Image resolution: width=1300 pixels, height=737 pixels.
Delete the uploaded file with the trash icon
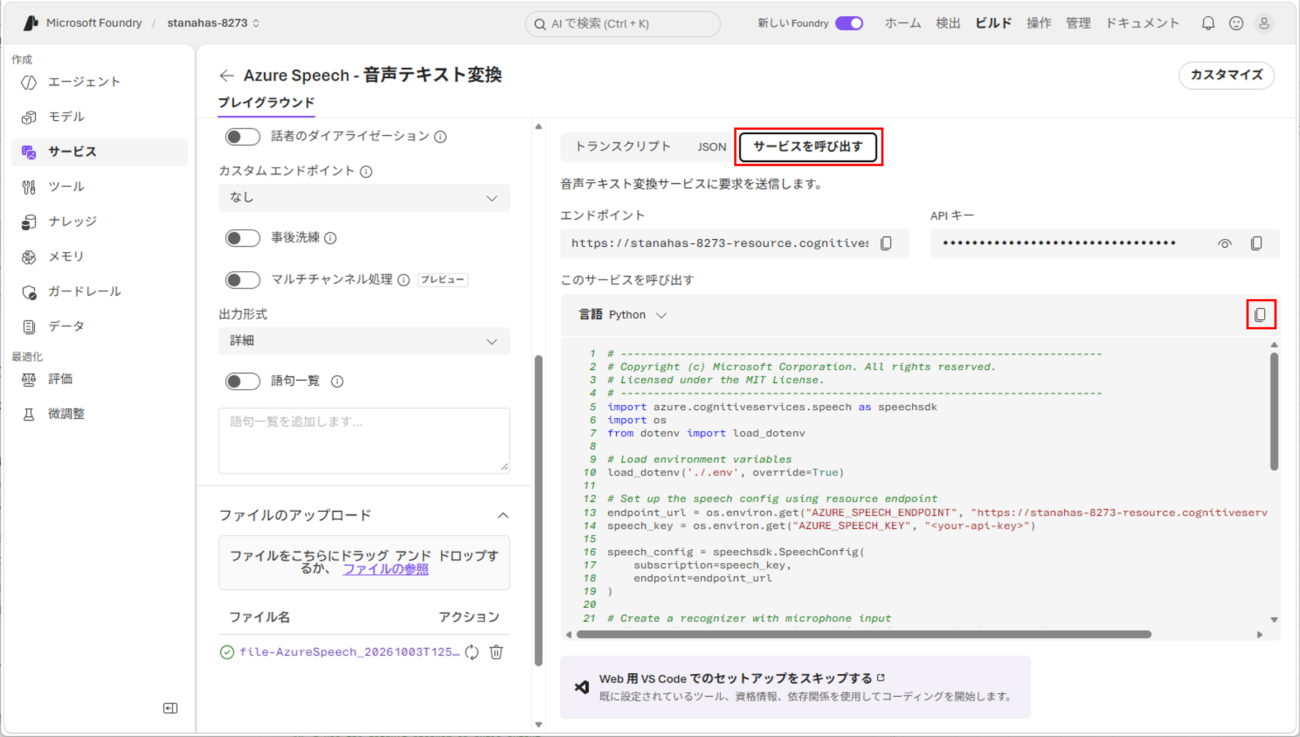click(x=496, y=652)
